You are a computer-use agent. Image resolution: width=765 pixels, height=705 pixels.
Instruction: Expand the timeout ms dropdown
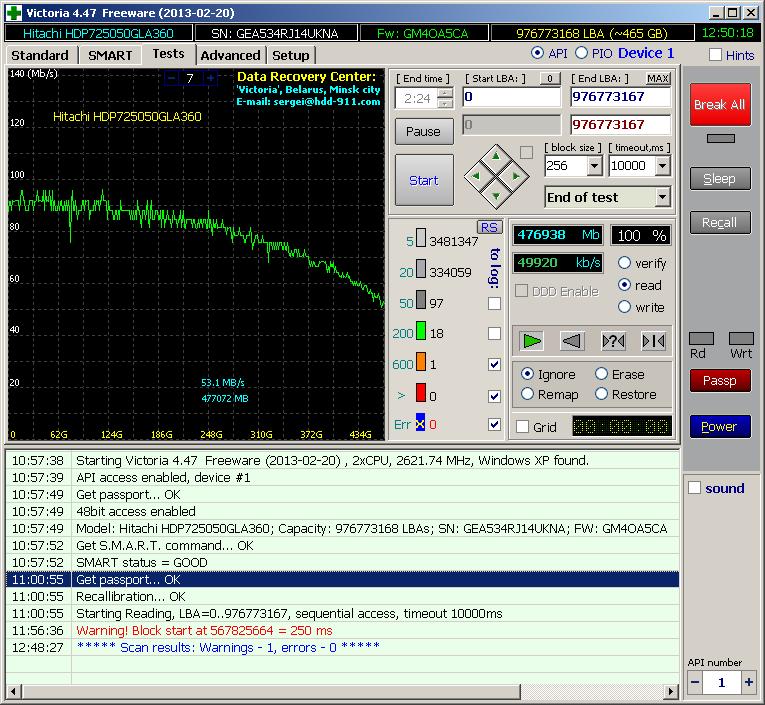tap(661, 166)
